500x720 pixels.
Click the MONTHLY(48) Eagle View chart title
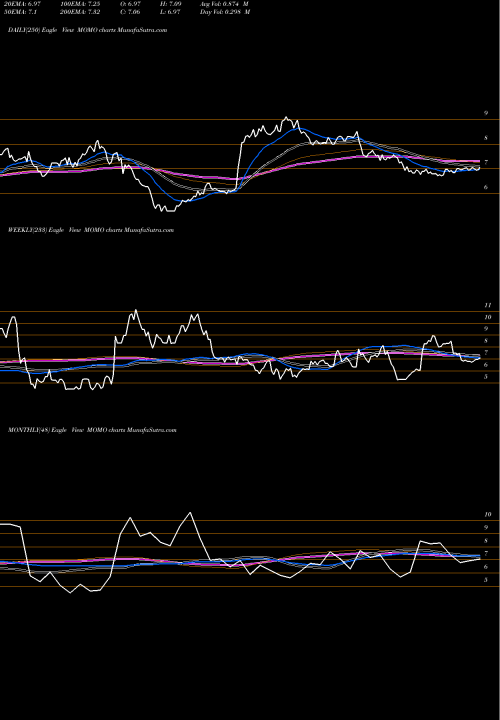pos(92,430)
